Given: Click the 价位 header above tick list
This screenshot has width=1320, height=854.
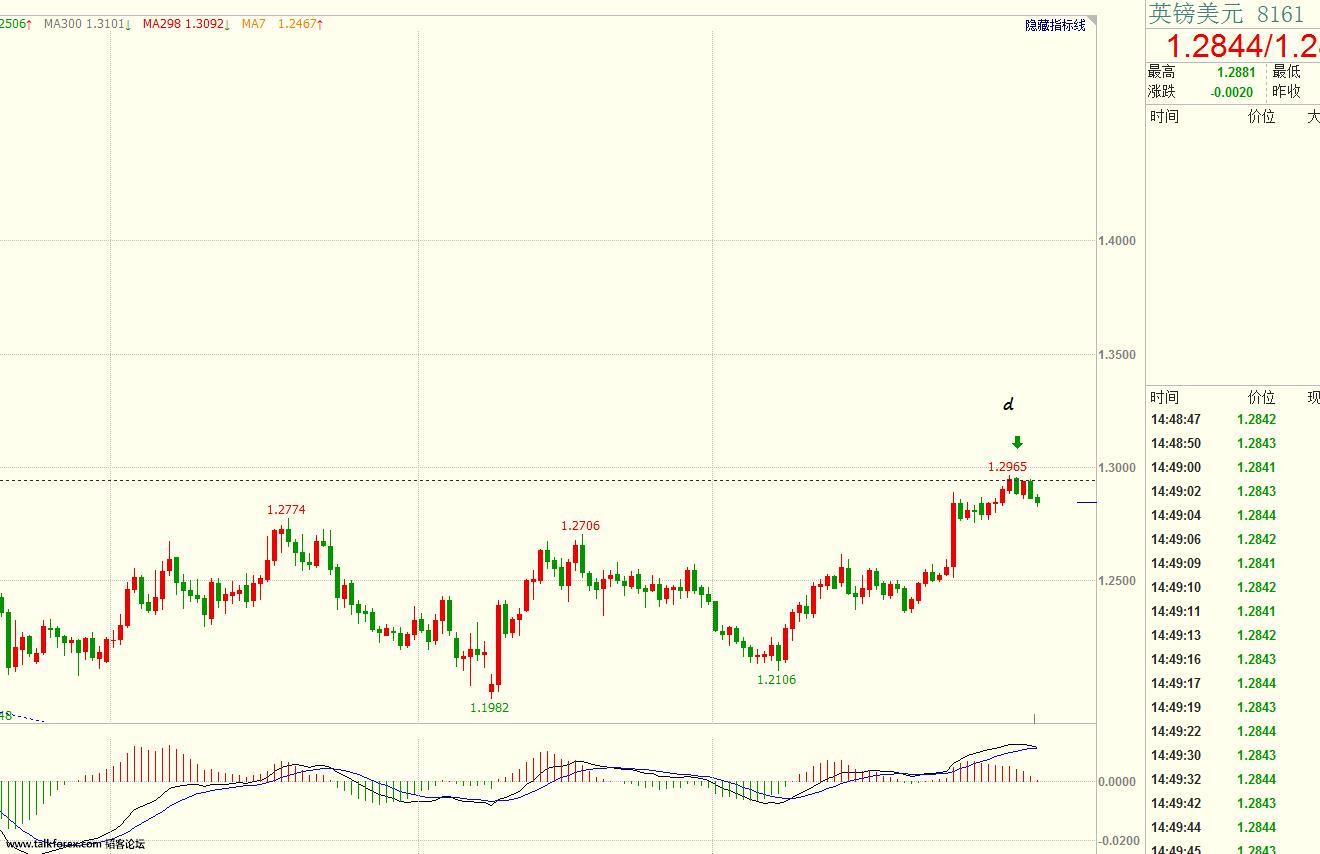Looking at the screenshot, I should pos(1262,397).
